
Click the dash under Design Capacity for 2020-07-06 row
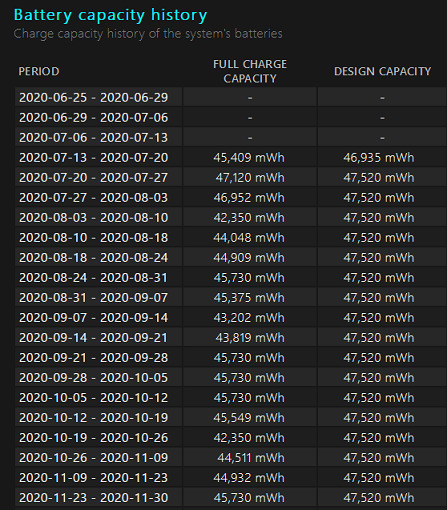[382, 138]
